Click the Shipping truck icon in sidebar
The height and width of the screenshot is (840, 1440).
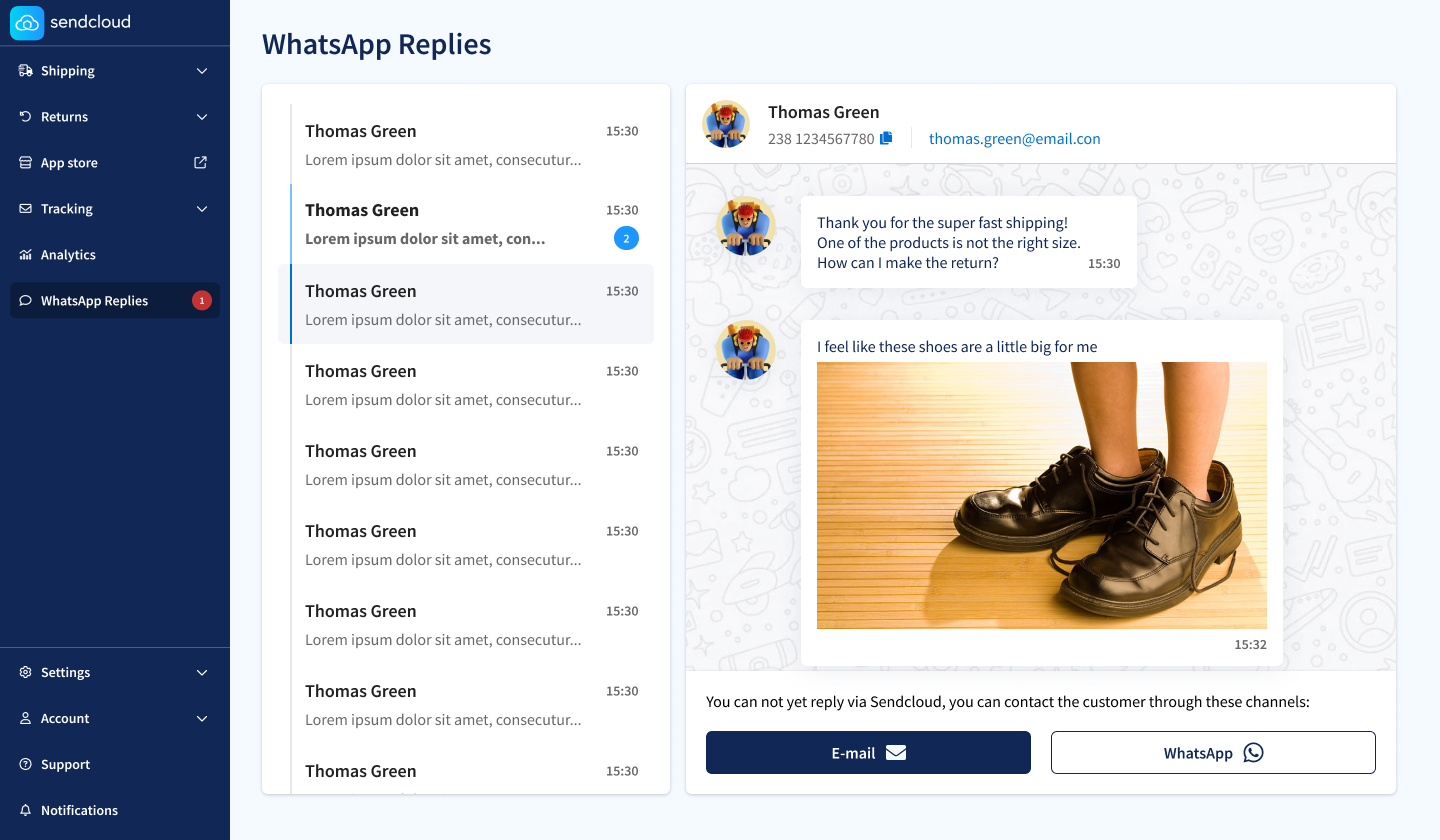tap(26, 71)
